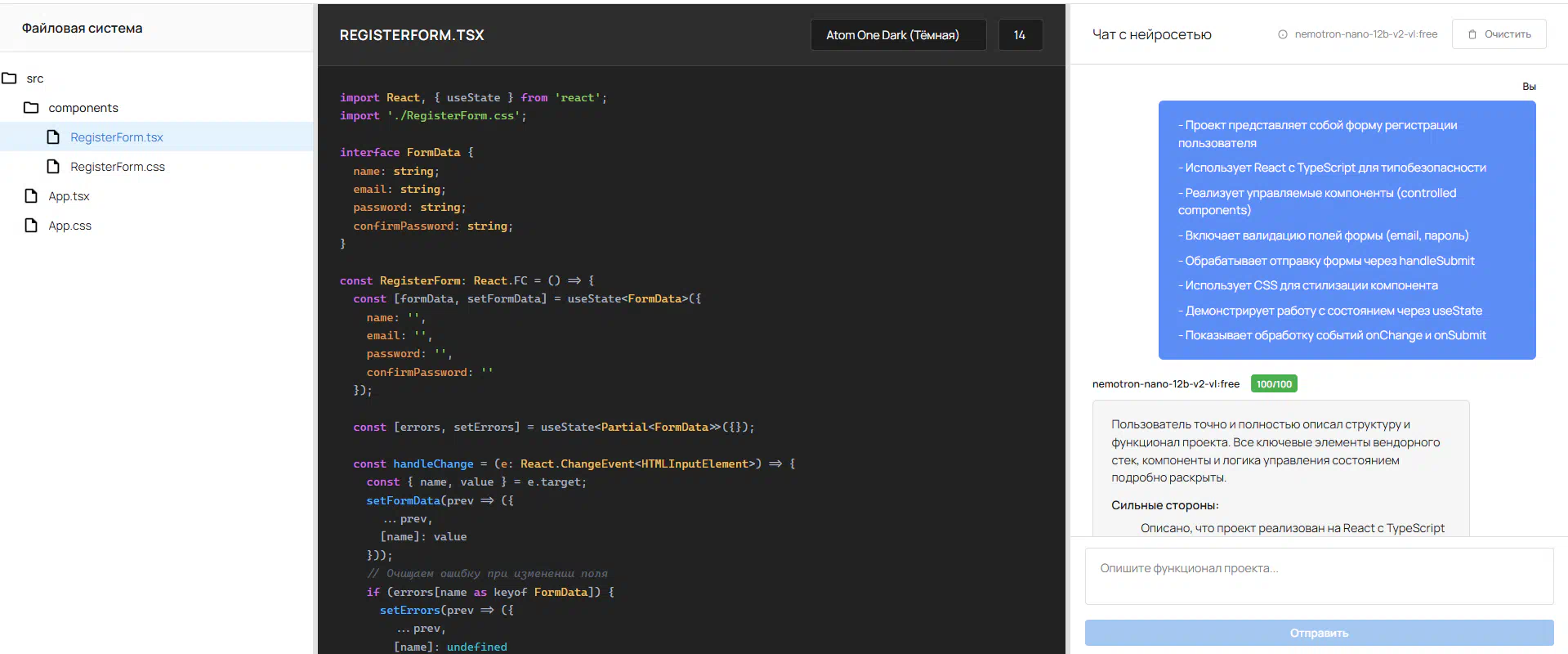This screenshot has width=1568, height=654.
Task: Collapse the components folder
Action: [83, 108]
